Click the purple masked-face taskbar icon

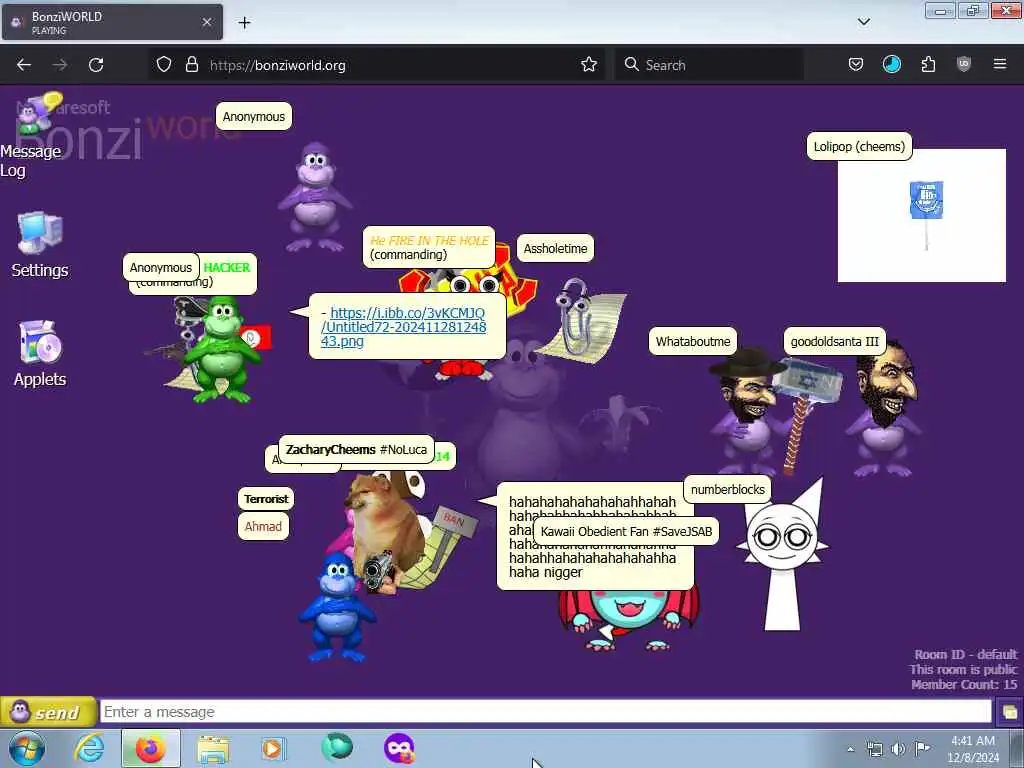point(399,748)
